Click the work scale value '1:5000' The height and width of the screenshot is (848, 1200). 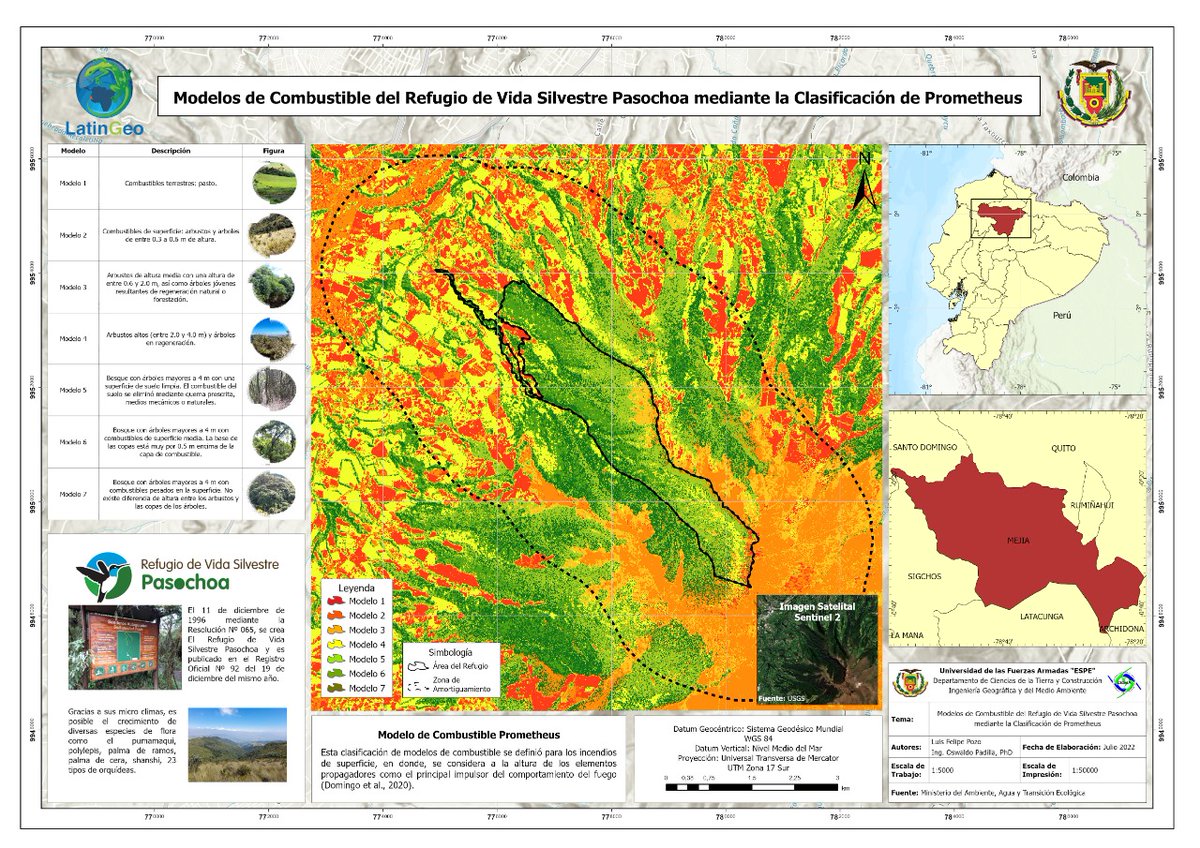[x=944, y=771]
